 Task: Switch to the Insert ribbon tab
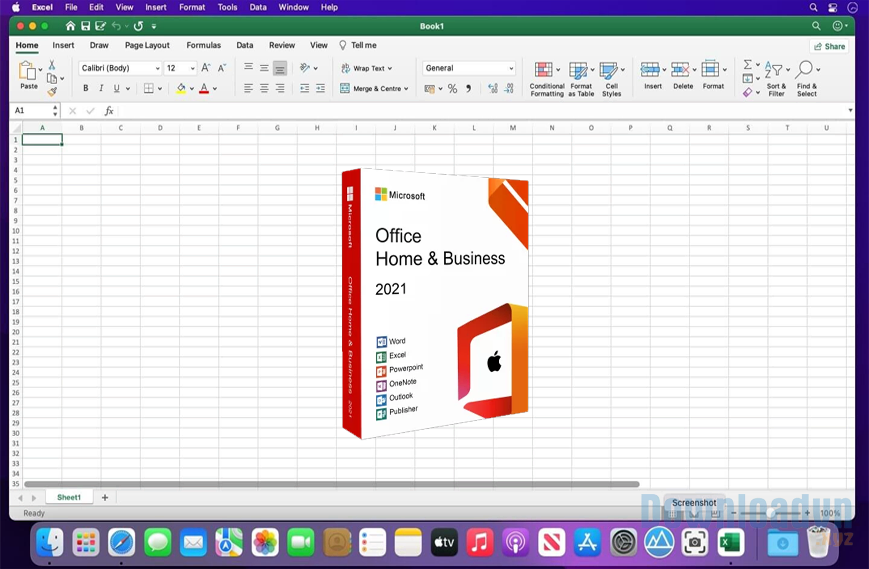63,45
